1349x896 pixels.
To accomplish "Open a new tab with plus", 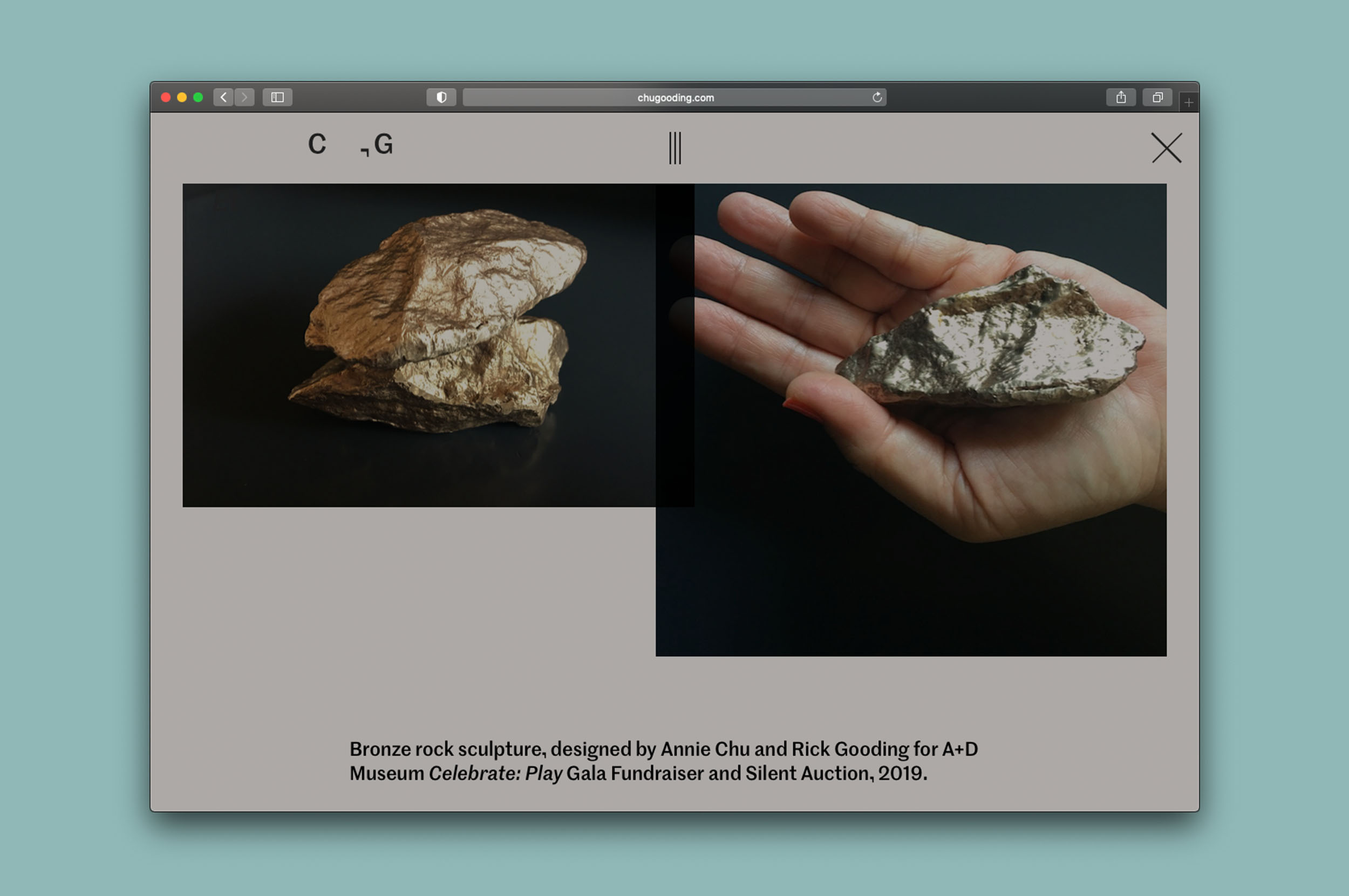I will tap(1188, 103).
